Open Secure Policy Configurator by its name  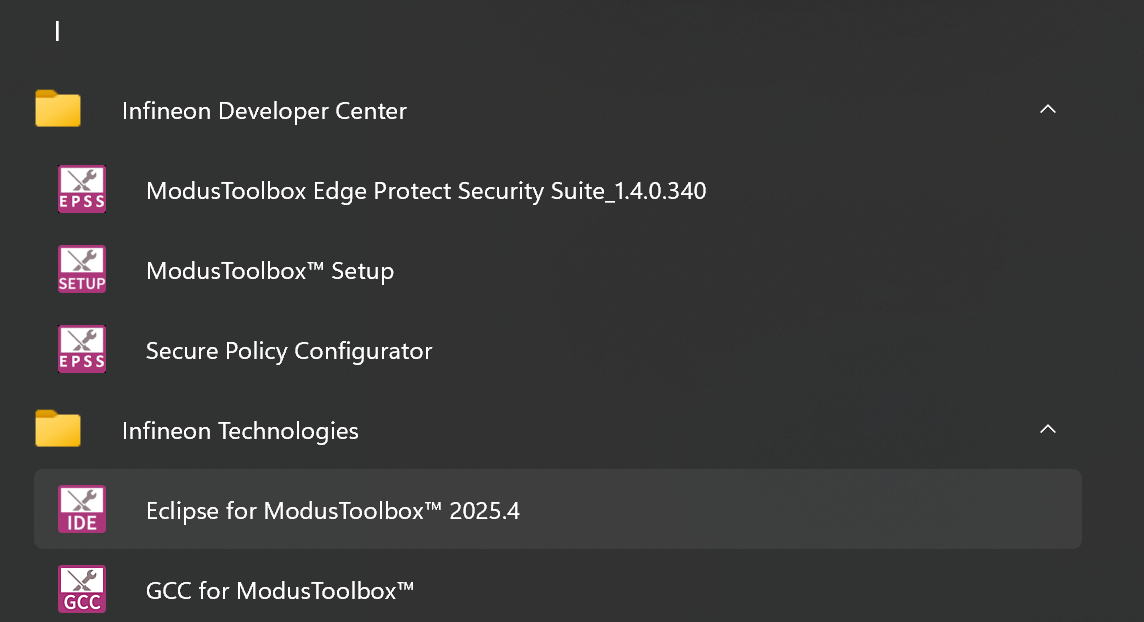click(289, 351)
